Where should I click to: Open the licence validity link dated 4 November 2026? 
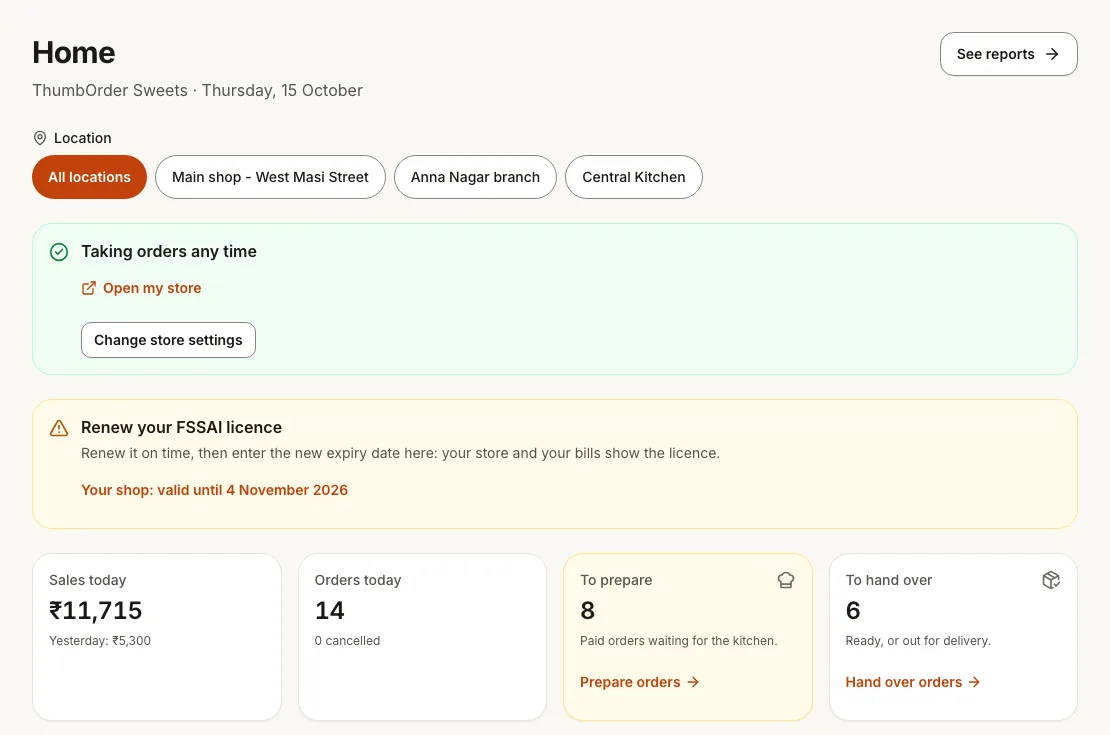click(x=214, y=490)
